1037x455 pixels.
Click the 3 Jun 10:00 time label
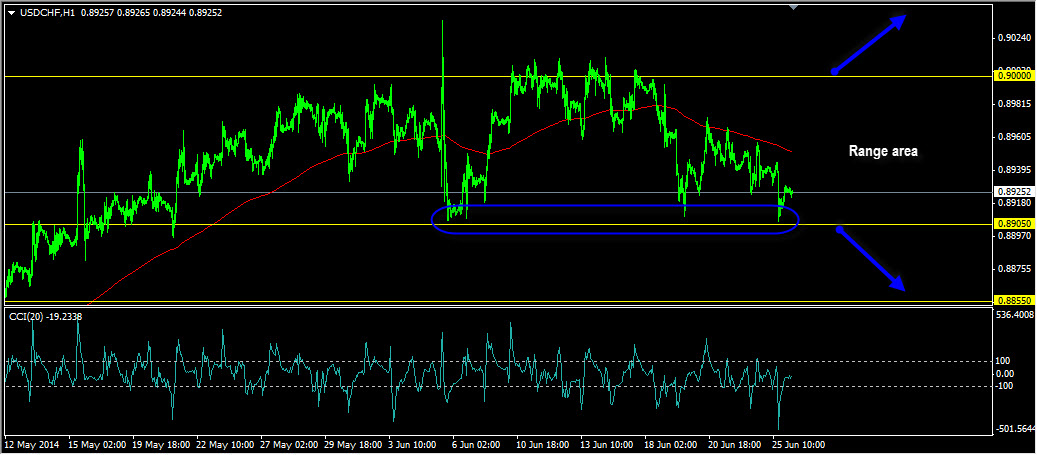[413, 444]
